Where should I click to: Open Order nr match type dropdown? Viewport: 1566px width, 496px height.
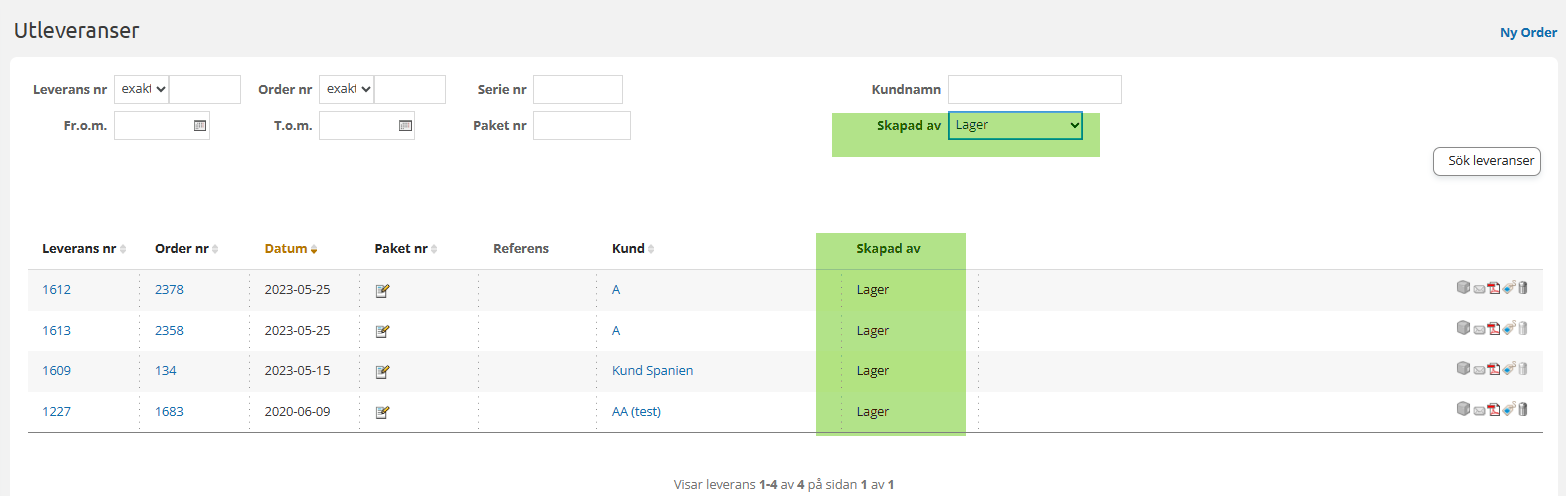[347, 89]
